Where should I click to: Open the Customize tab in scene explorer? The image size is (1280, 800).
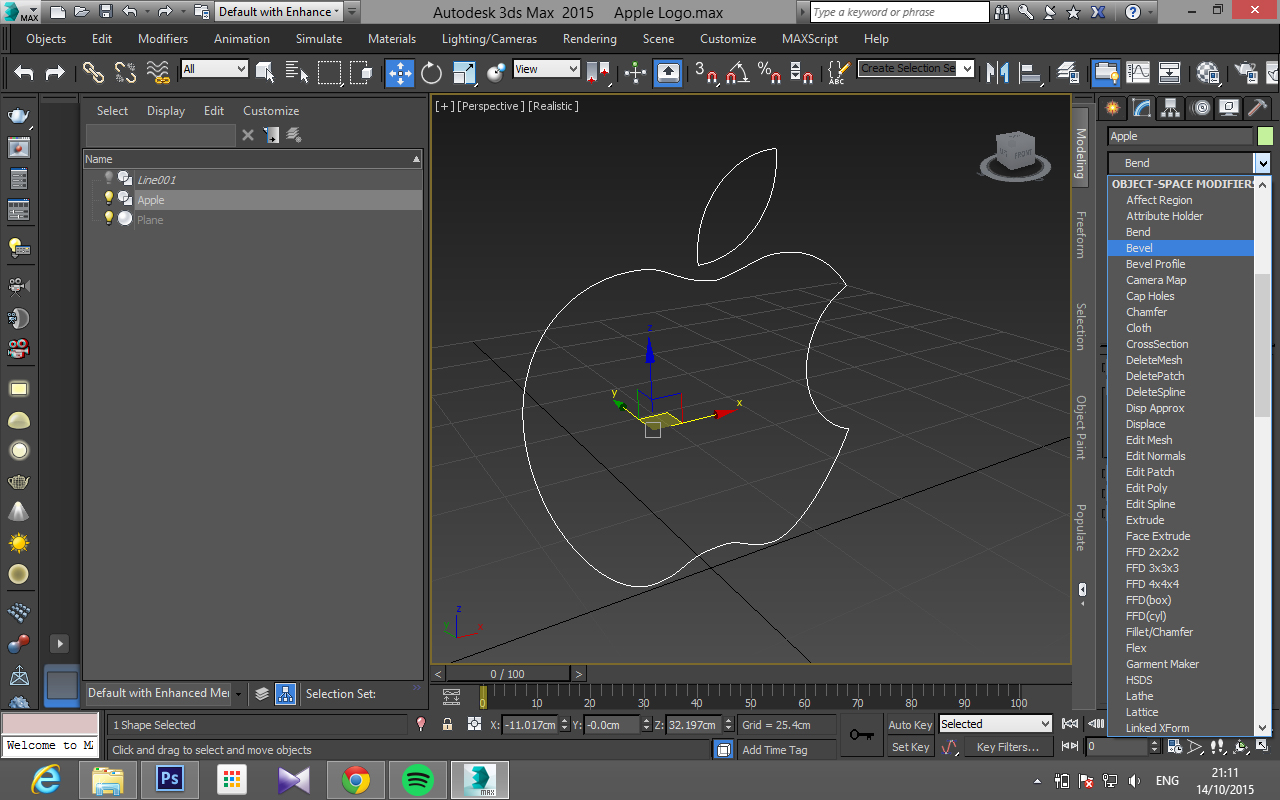271,111
